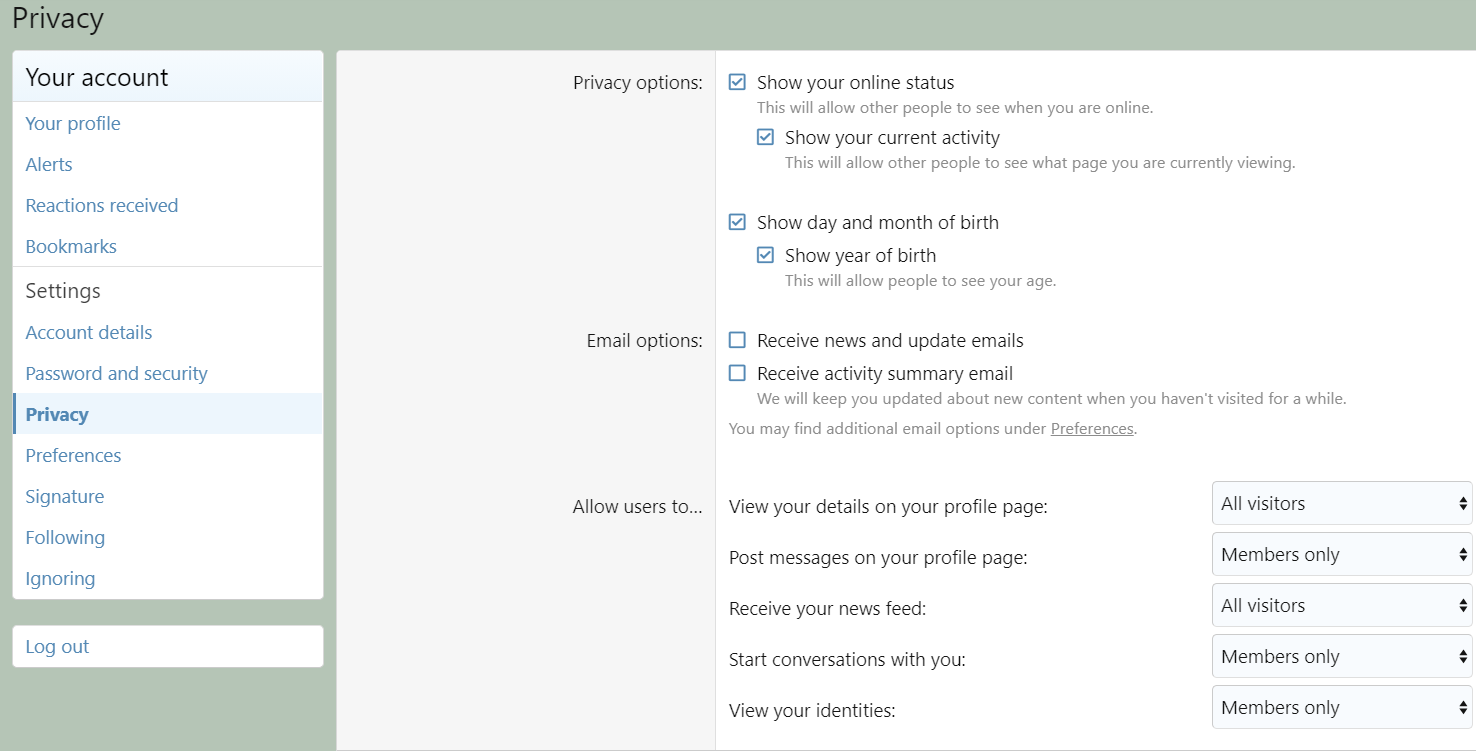Uncheck Show year of birth
Image resolution: width=1476 pixels, height=751 pixels.
[x=766, y=255]
